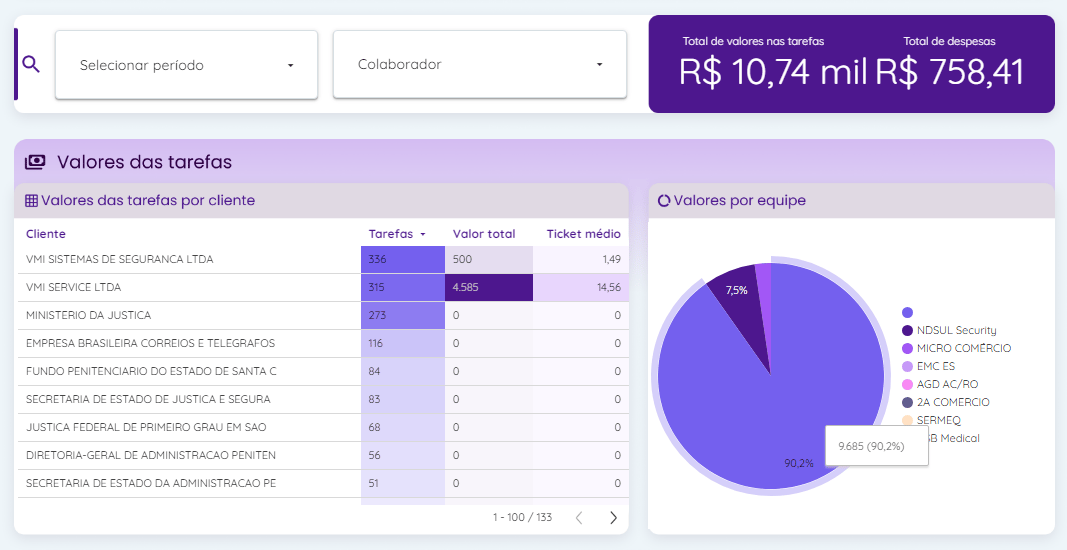Select MICRO COMÉRCIO legend entry
The width and height of the screenshot is (1067, 550).
point(963,348)
